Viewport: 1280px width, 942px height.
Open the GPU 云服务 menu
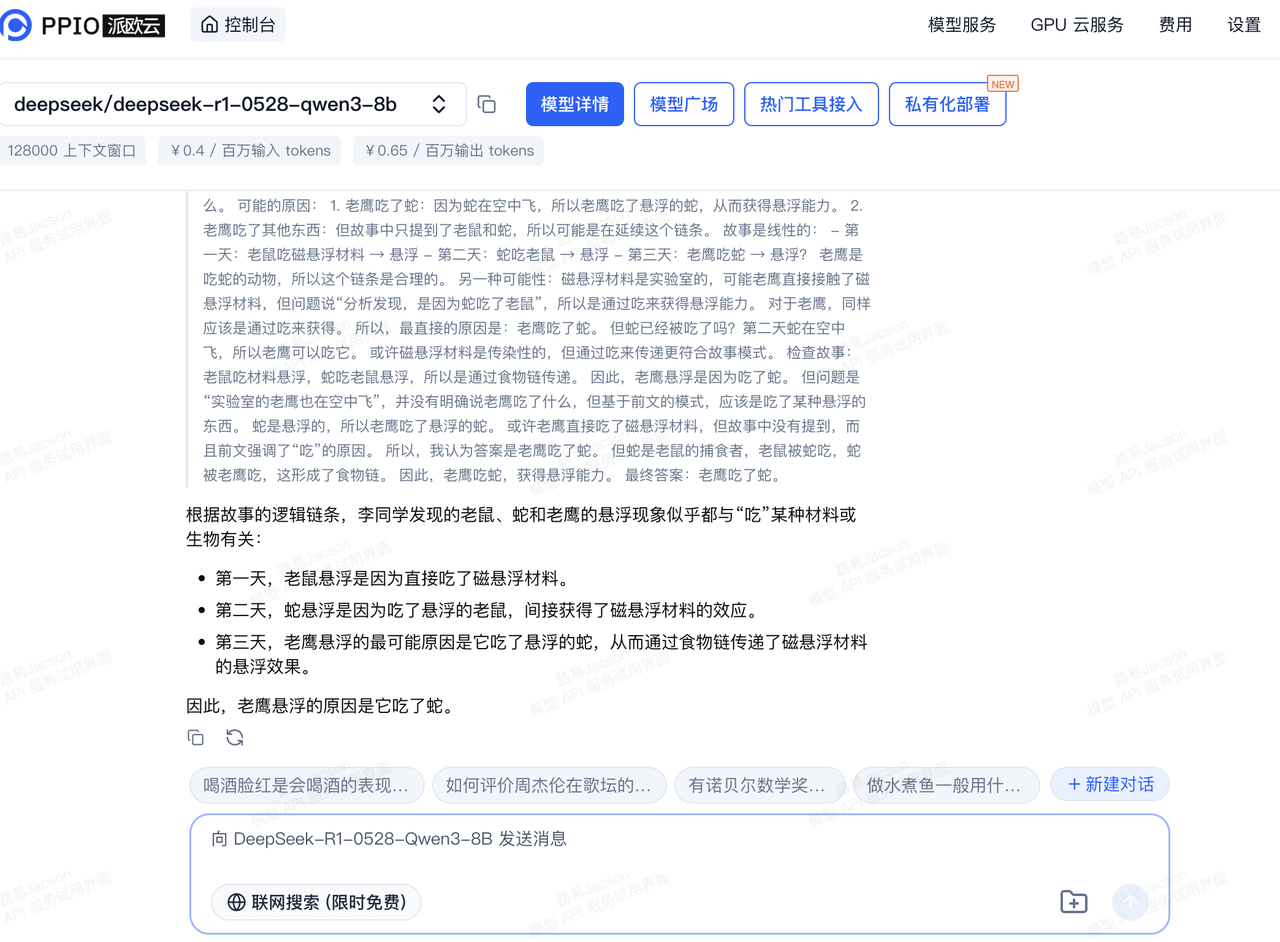tap(1077, 25)
